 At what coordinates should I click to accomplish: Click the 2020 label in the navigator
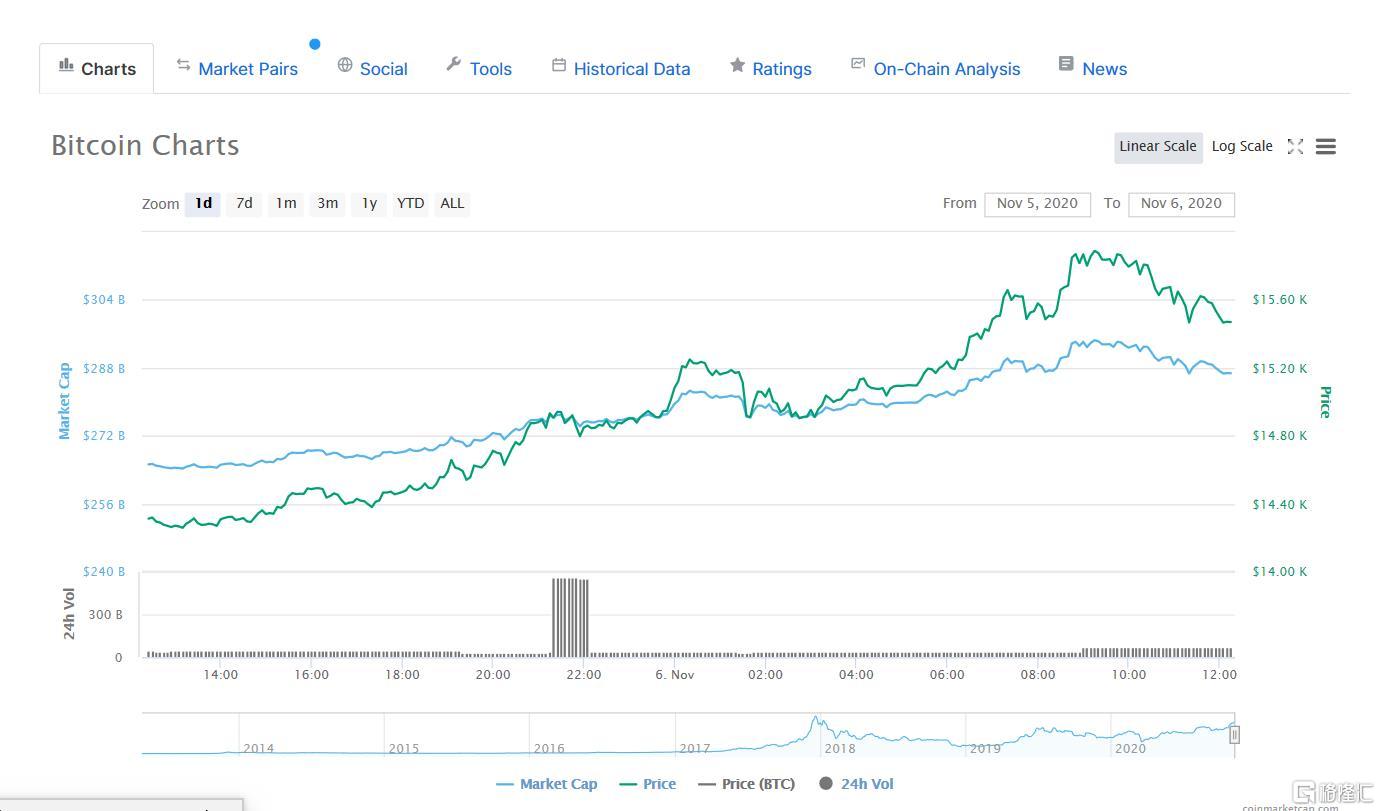tap(1130, 748)
